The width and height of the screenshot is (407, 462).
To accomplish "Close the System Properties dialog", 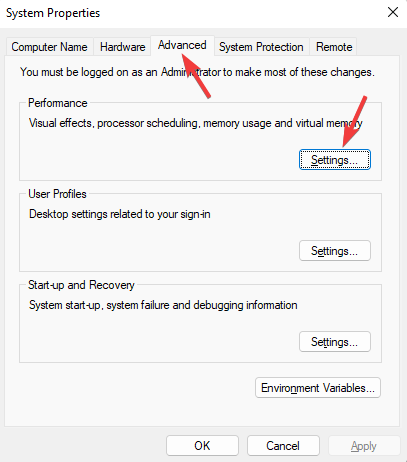I will 393,13.
